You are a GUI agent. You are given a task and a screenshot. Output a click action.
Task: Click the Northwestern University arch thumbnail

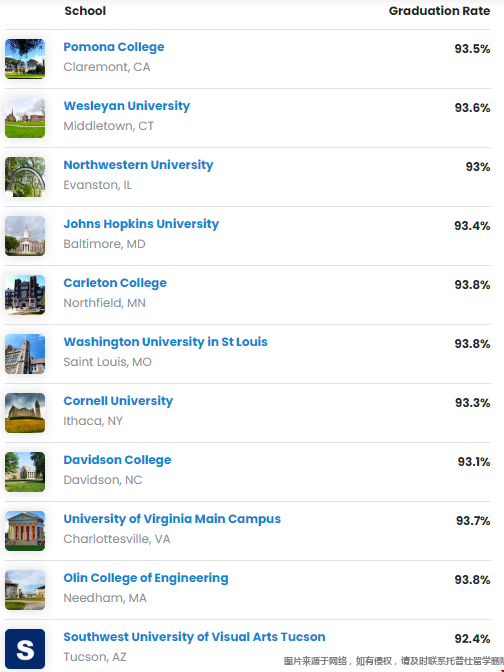click(25, 177)
